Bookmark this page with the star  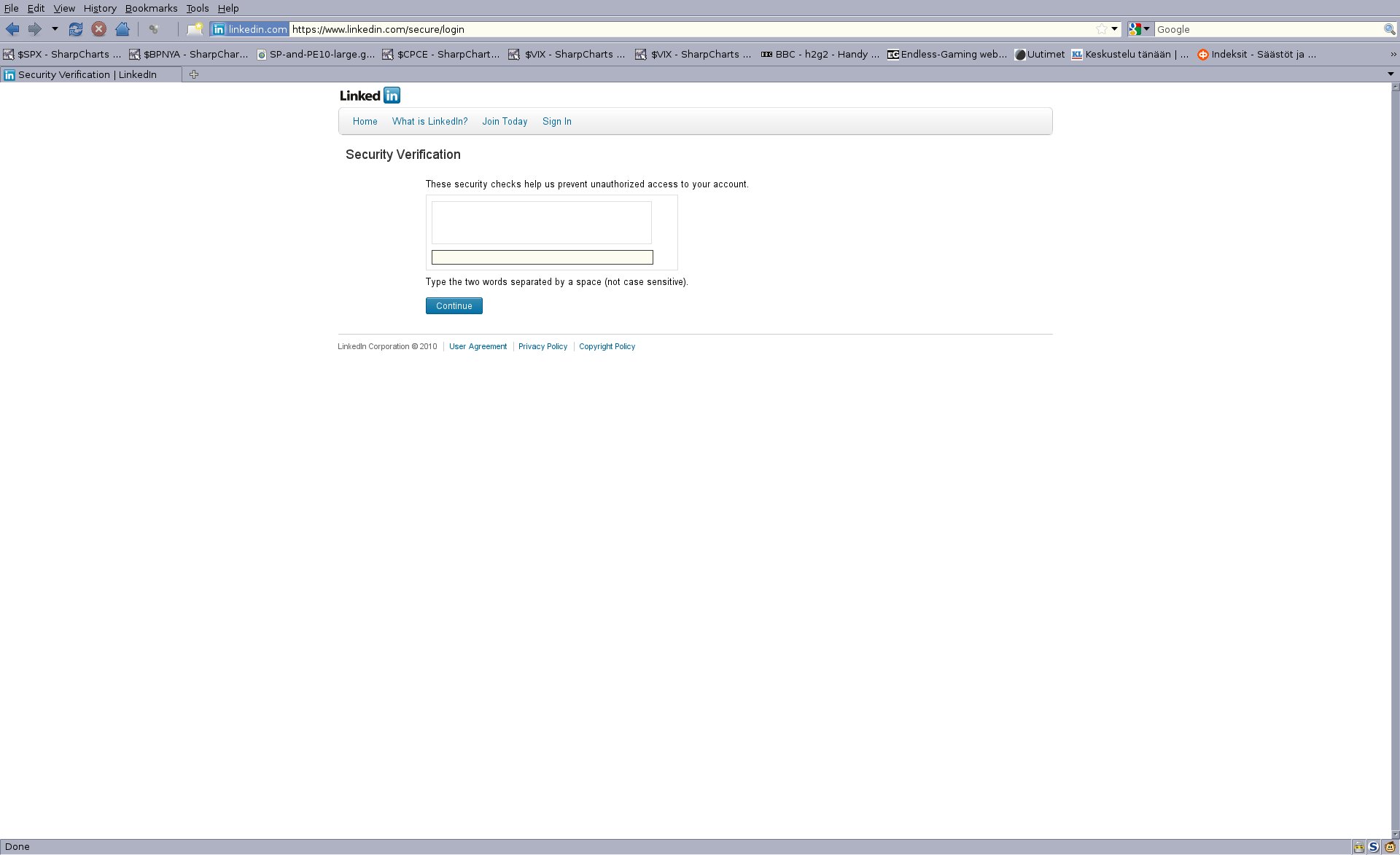click(1101, 29)
